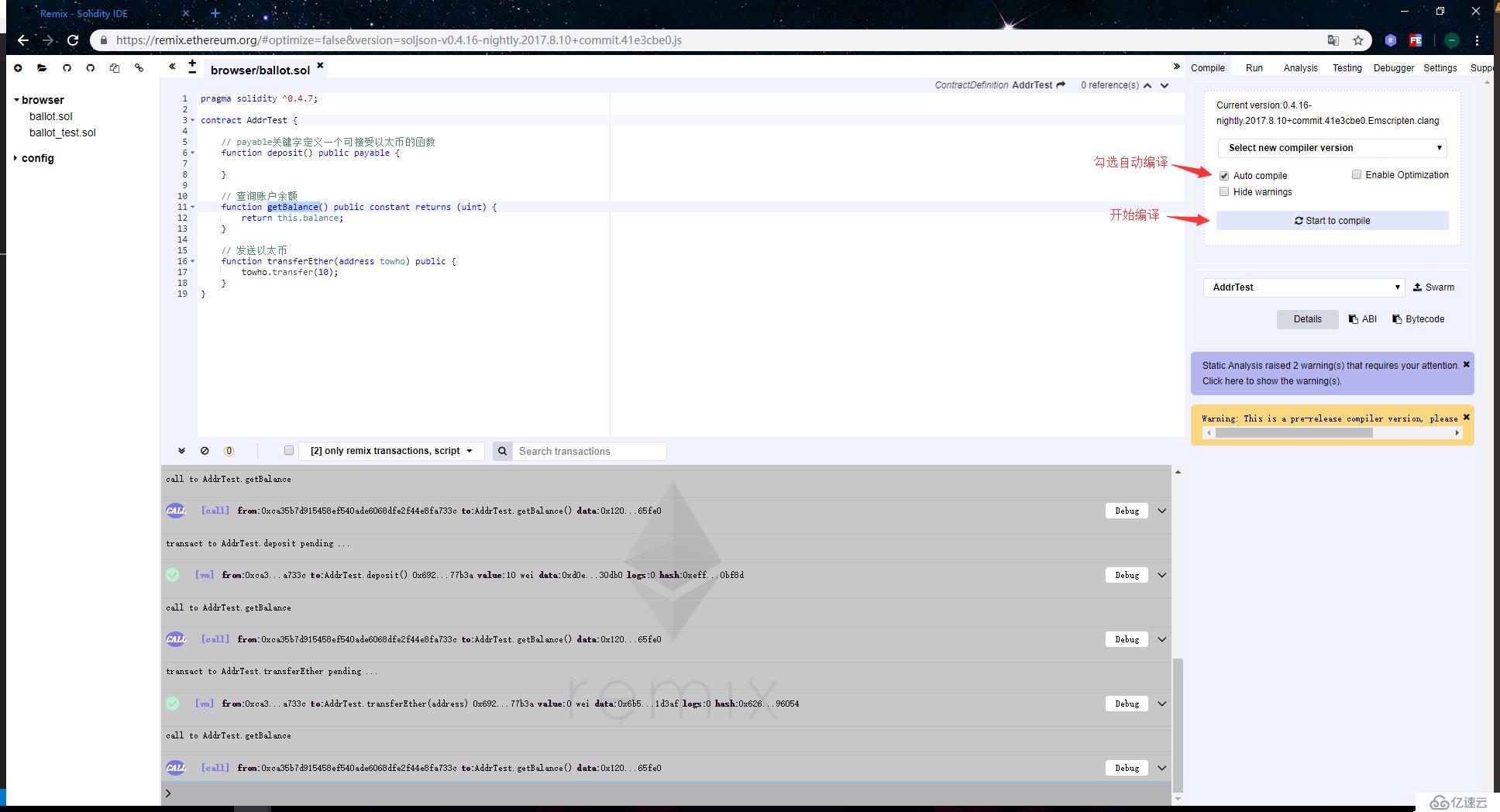
Task: Expand deposit transaction details chevron
Action: pyautogui.click(x=1162, y=575)
